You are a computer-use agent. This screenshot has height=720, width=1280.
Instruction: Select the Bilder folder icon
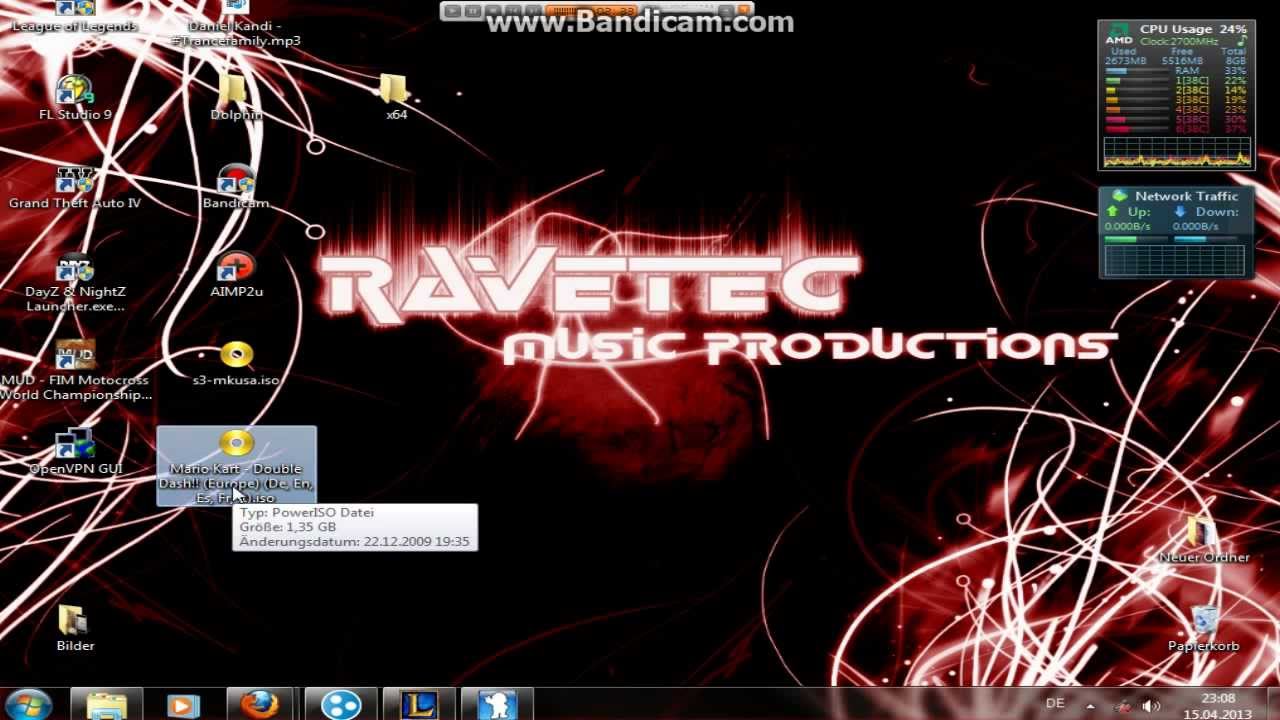click(75, 629)
